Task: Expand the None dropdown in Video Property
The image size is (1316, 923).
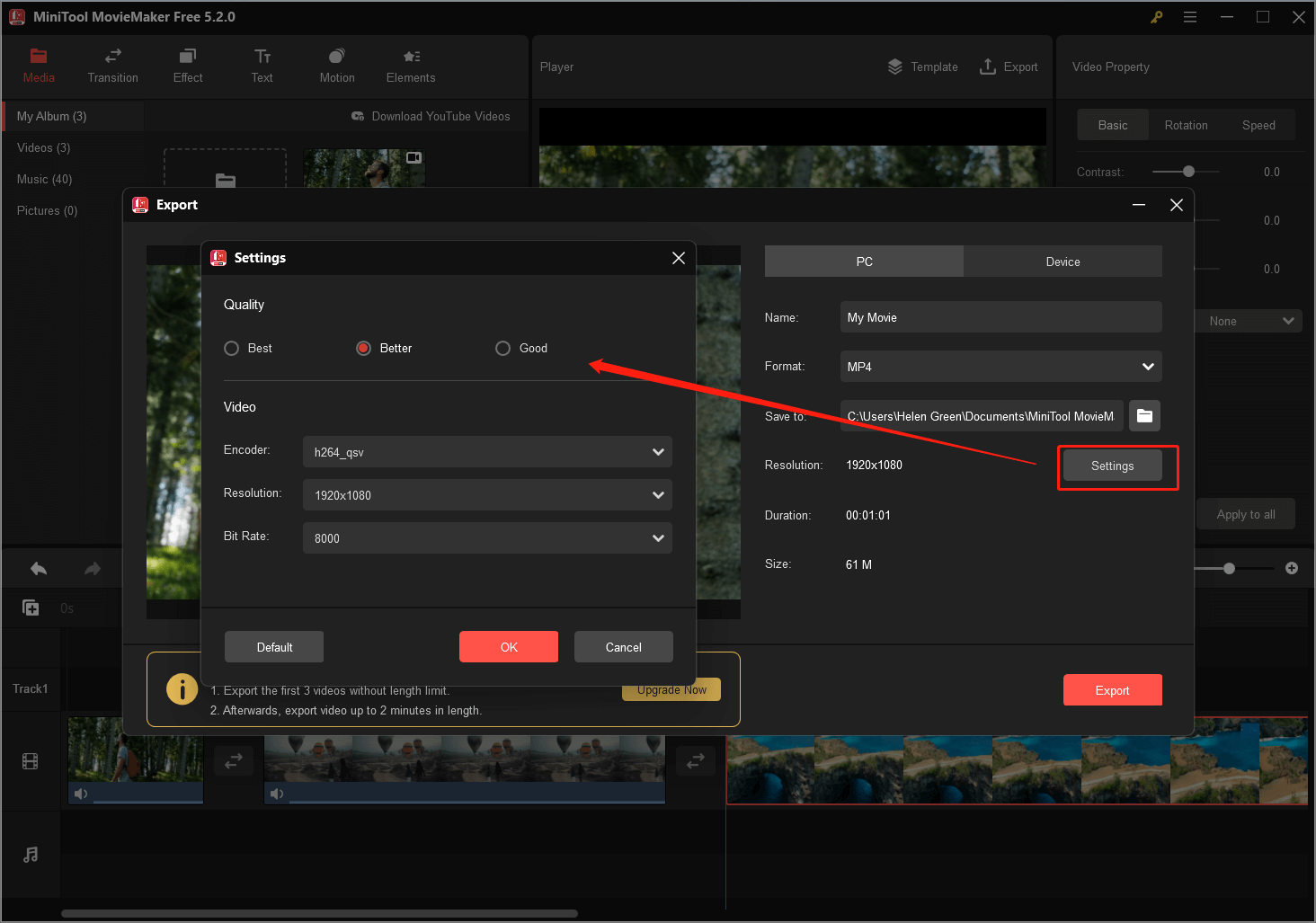Action: [1249, 321]
